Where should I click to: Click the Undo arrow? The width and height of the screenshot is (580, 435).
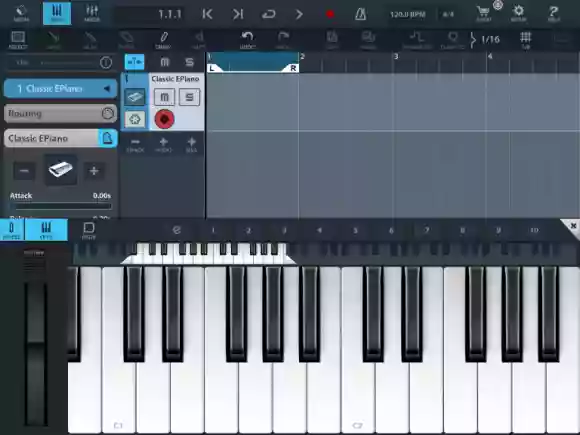(247, 40)
